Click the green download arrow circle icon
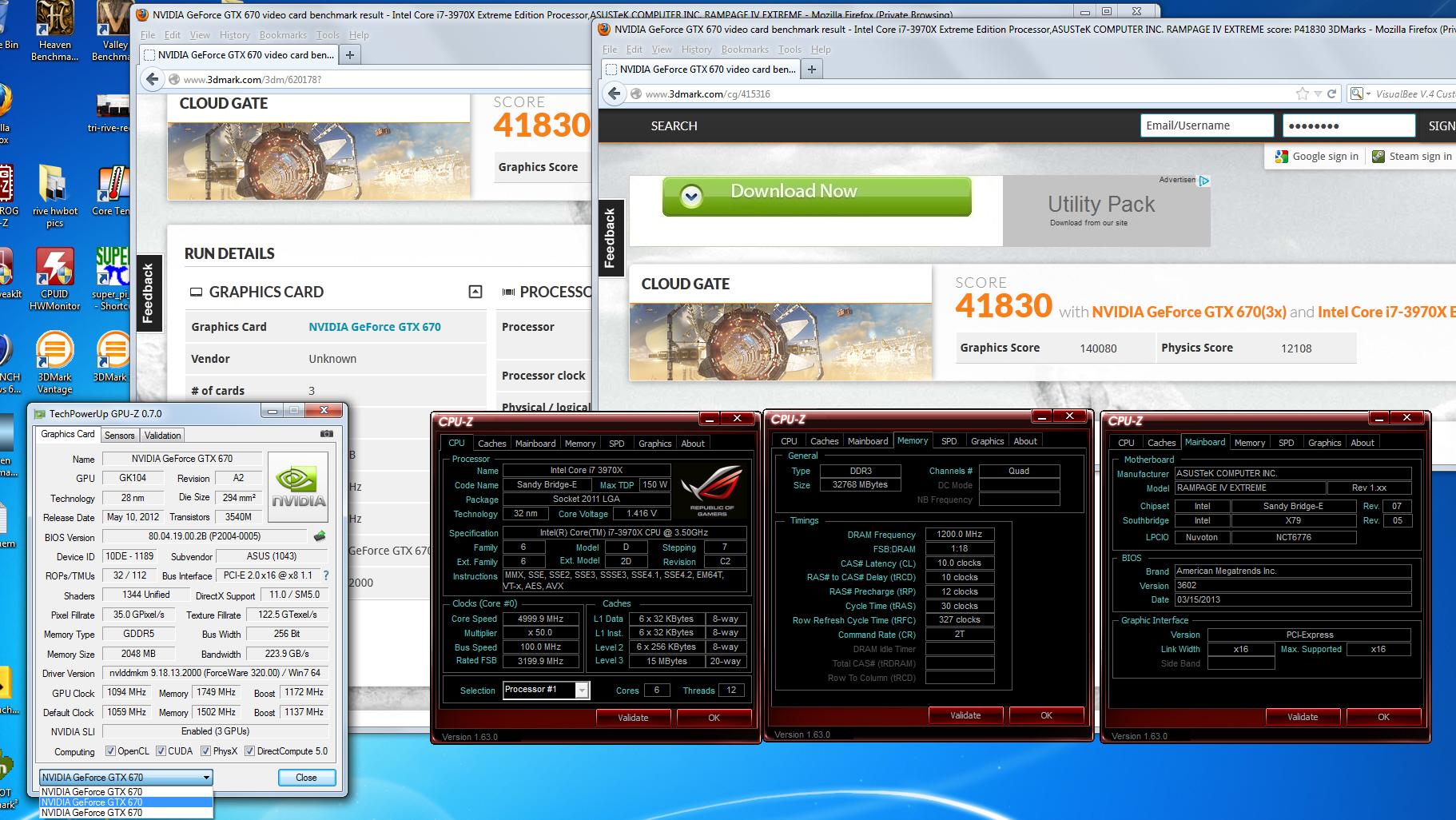The width and height of the screenshot is (1456, 820). click(691, 196)
